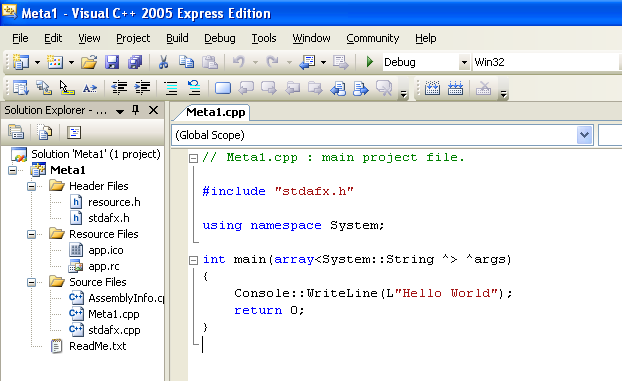Click the View Code icon in Solution Explorer
This screenshot has height=381, width=622.
pyautogui.click(x=74, y=132)
